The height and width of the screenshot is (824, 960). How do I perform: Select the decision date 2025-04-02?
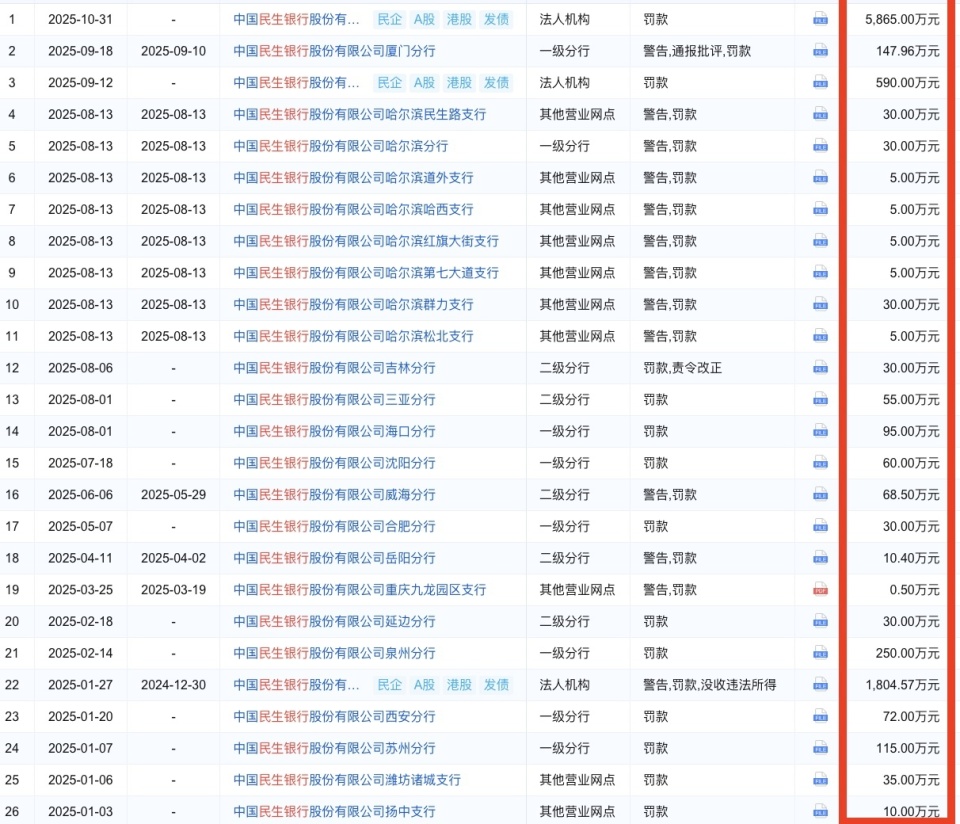(x=173, y=558)
